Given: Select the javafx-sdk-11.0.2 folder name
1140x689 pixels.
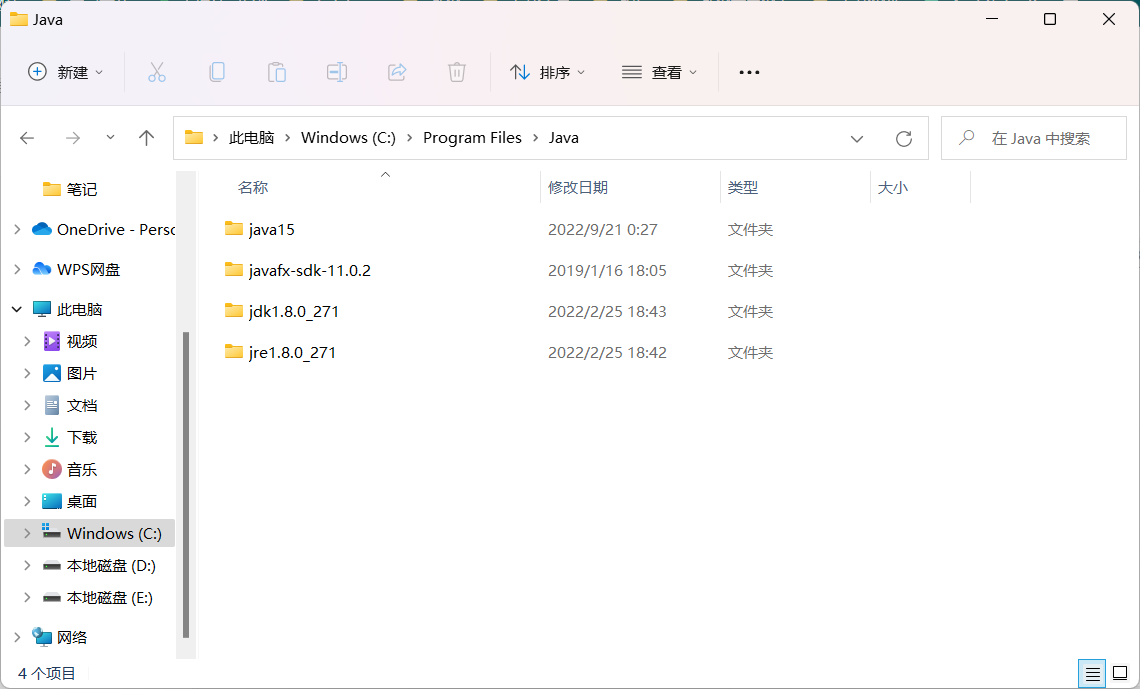Looking at the screenshot, I should tap(309, 270).
